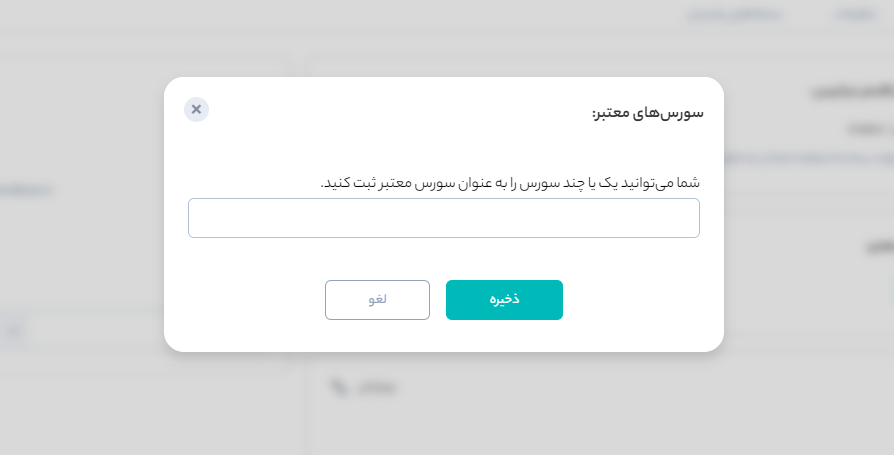Click the blurred label beside the paperclip
894x455 pixels.
pyautogui.click(x=376, y=387)
